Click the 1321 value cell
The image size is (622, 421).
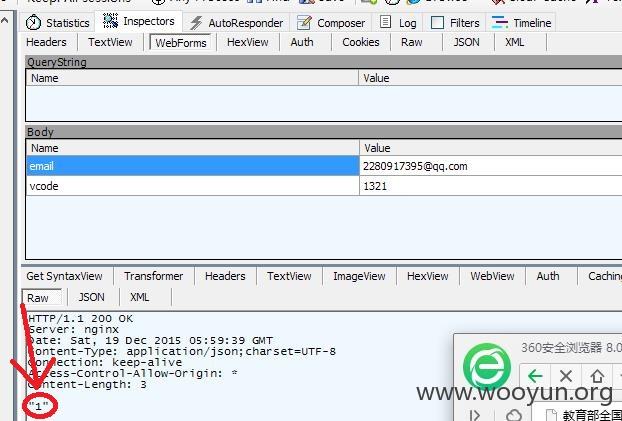[491, 186]
